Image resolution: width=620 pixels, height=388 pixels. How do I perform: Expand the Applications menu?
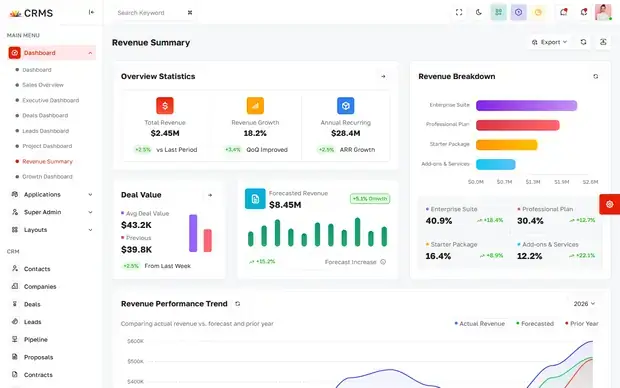[52, 195]
